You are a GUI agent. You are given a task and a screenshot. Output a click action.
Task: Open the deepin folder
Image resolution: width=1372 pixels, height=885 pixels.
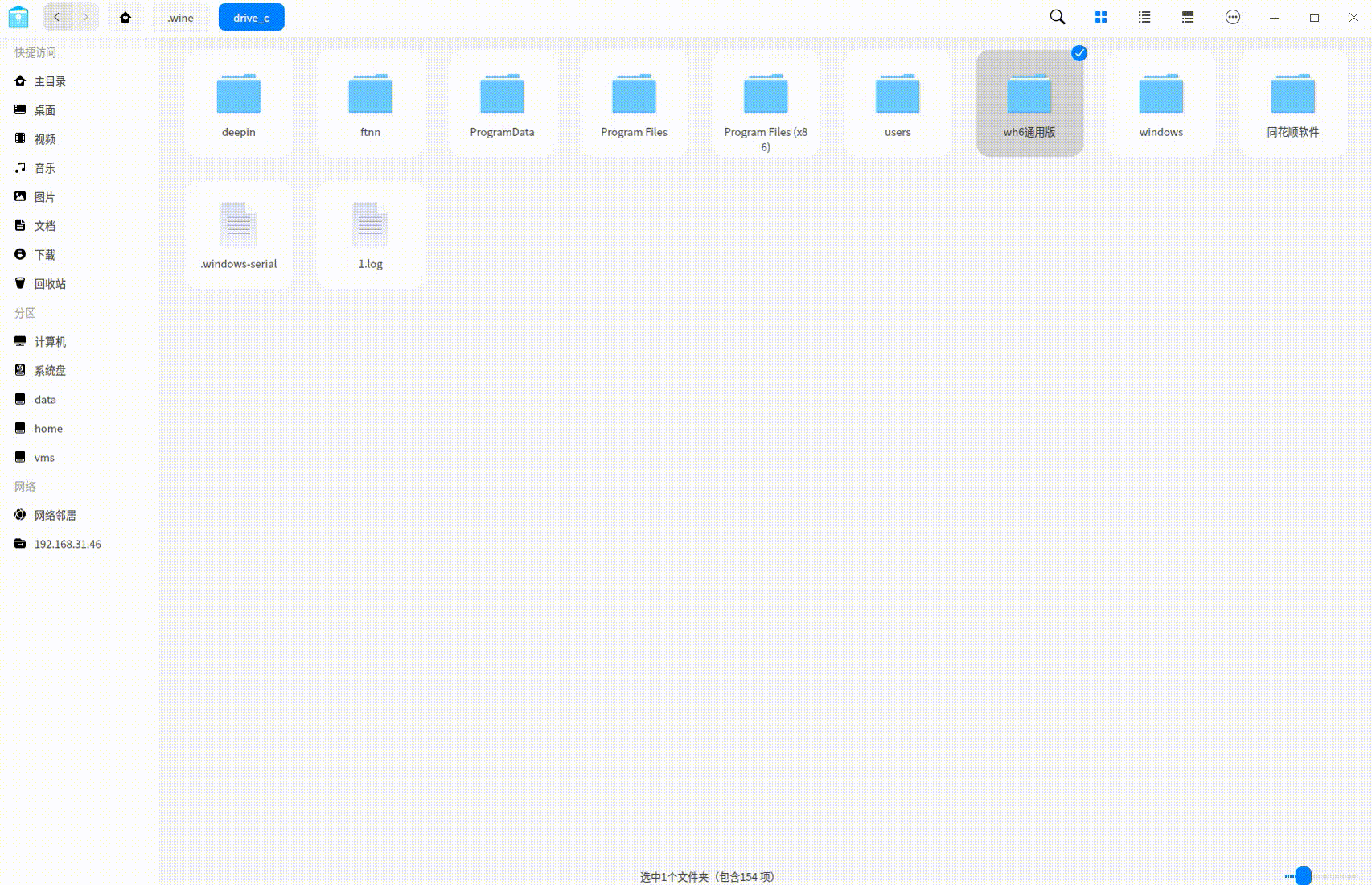[x=239, y=104]
